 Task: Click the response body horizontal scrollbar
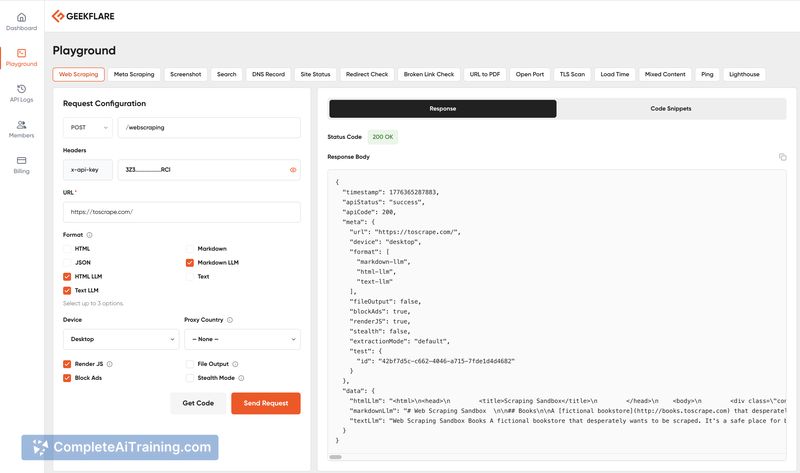point(336,457)
